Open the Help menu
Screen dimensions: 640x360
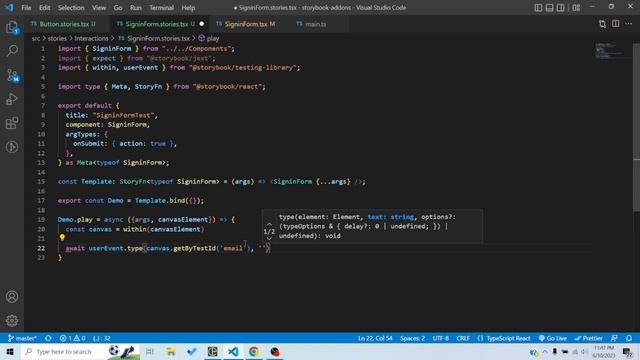(x=188, y=8)
